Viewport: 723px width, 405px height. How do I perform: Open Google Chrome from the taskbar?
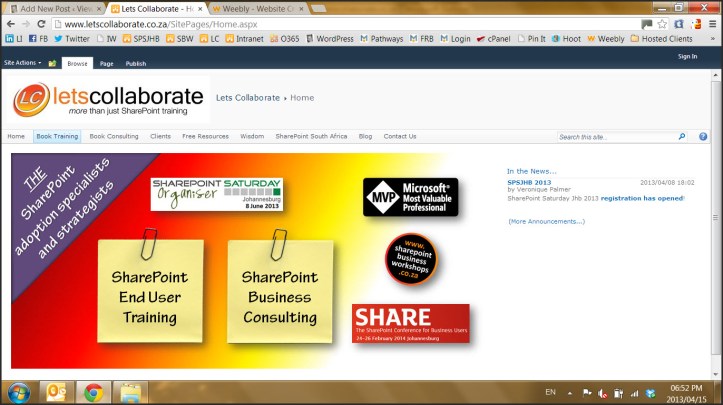pos(93,391)
